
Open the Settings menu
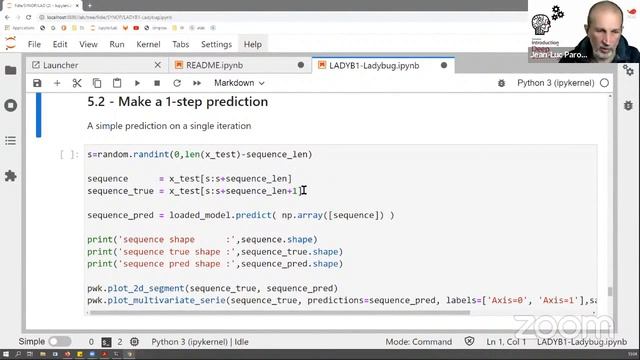tap(216, 44)
